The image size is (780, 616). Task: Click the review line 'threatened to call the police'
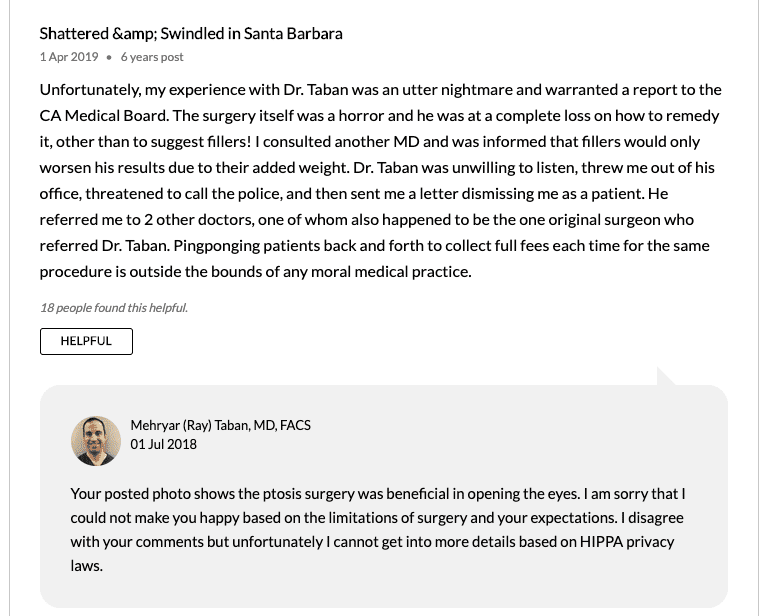(x=354, y=194)
